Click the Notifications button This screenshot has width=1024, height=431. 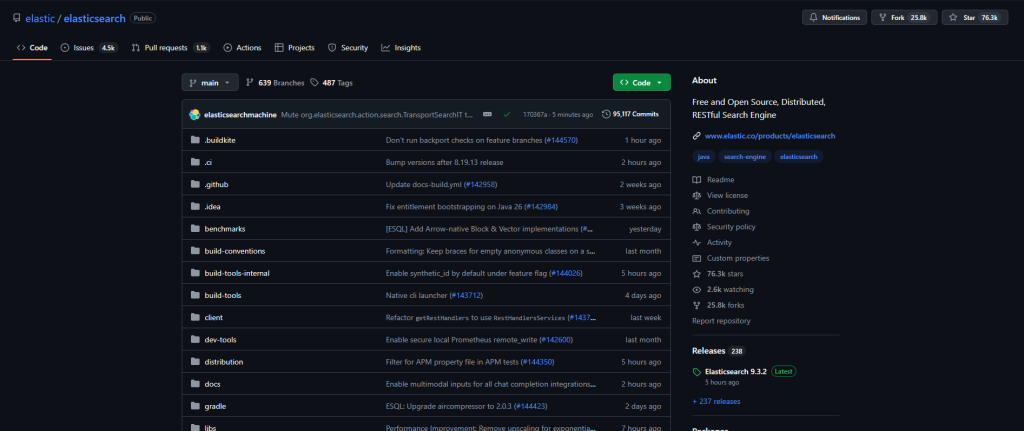click(835, 18)
